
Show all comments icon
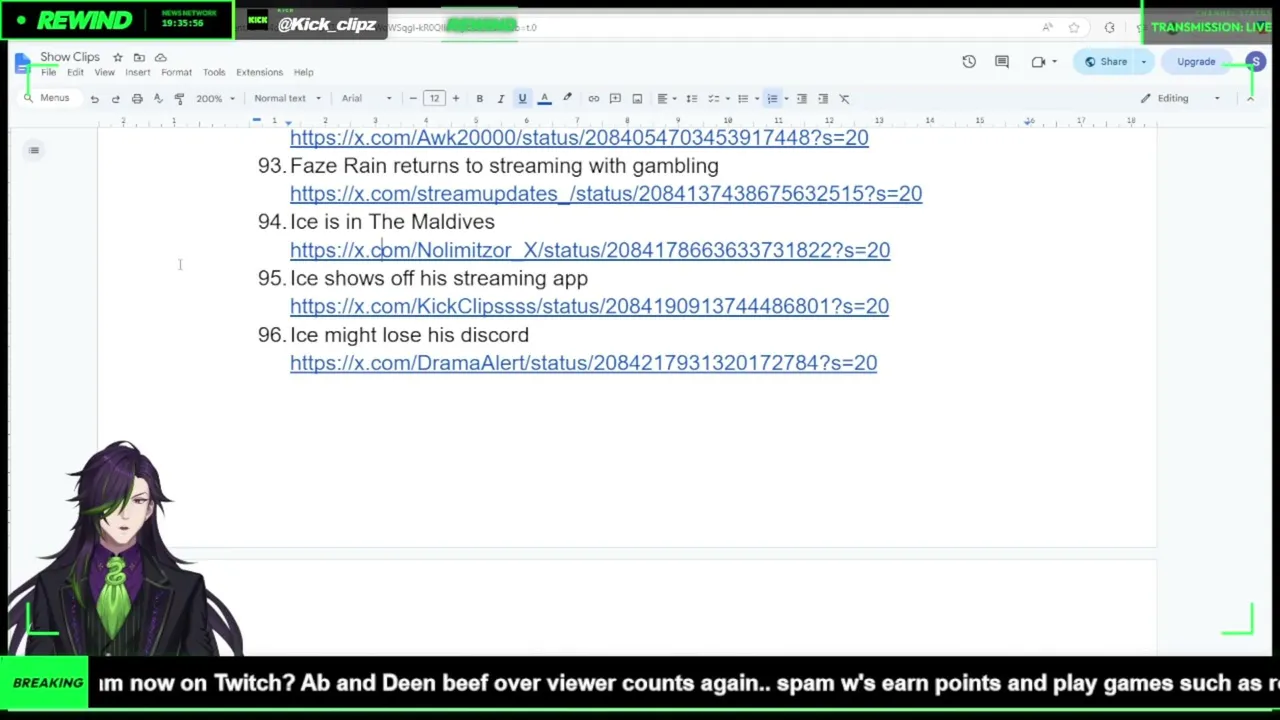click(1002, 62)
